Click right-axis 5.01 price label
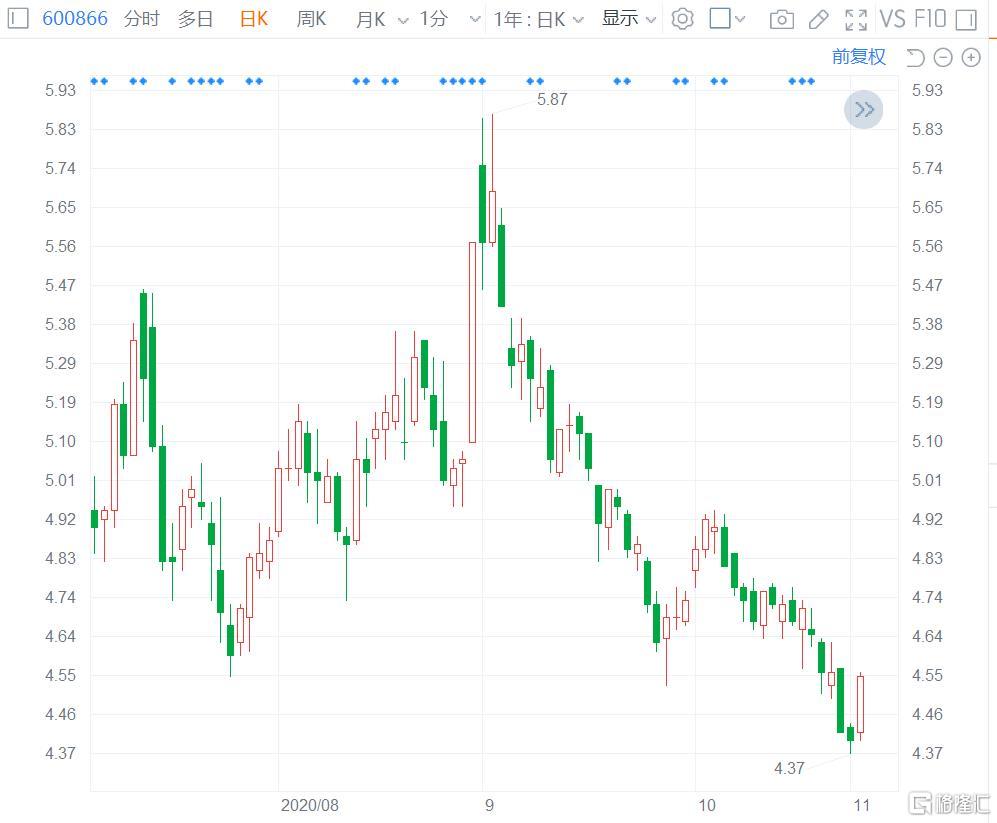The image size is (997, 823). click(x=927, y=480)
